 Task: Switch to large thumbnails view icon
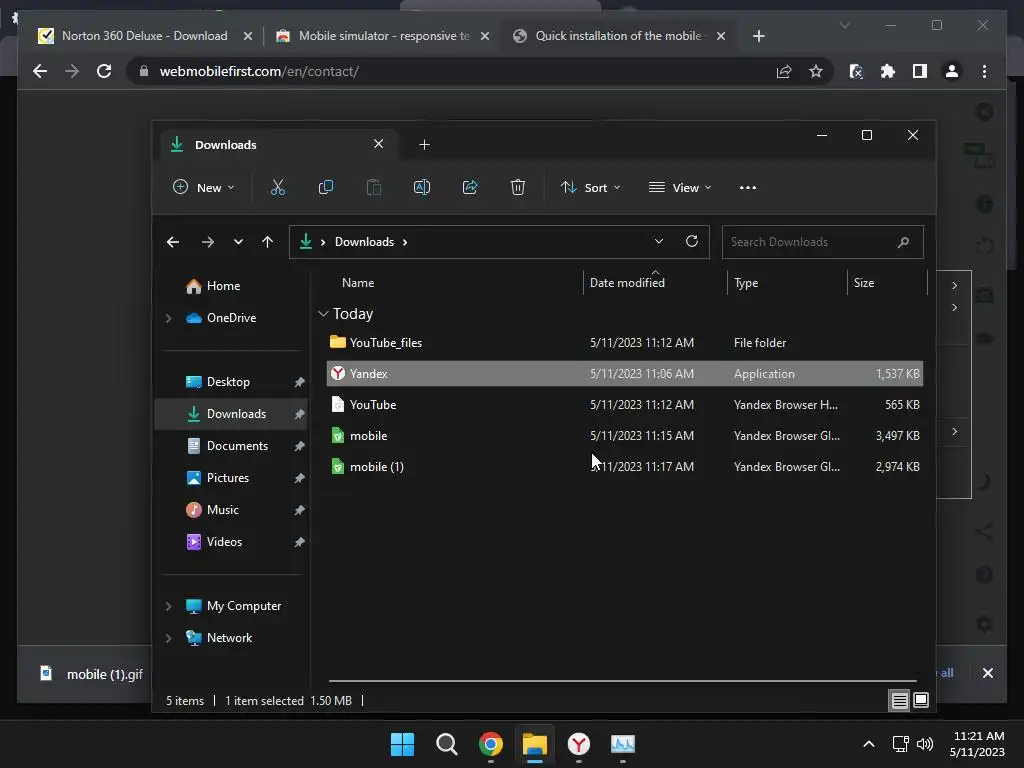pyautogui.click(x=921, y=701)
